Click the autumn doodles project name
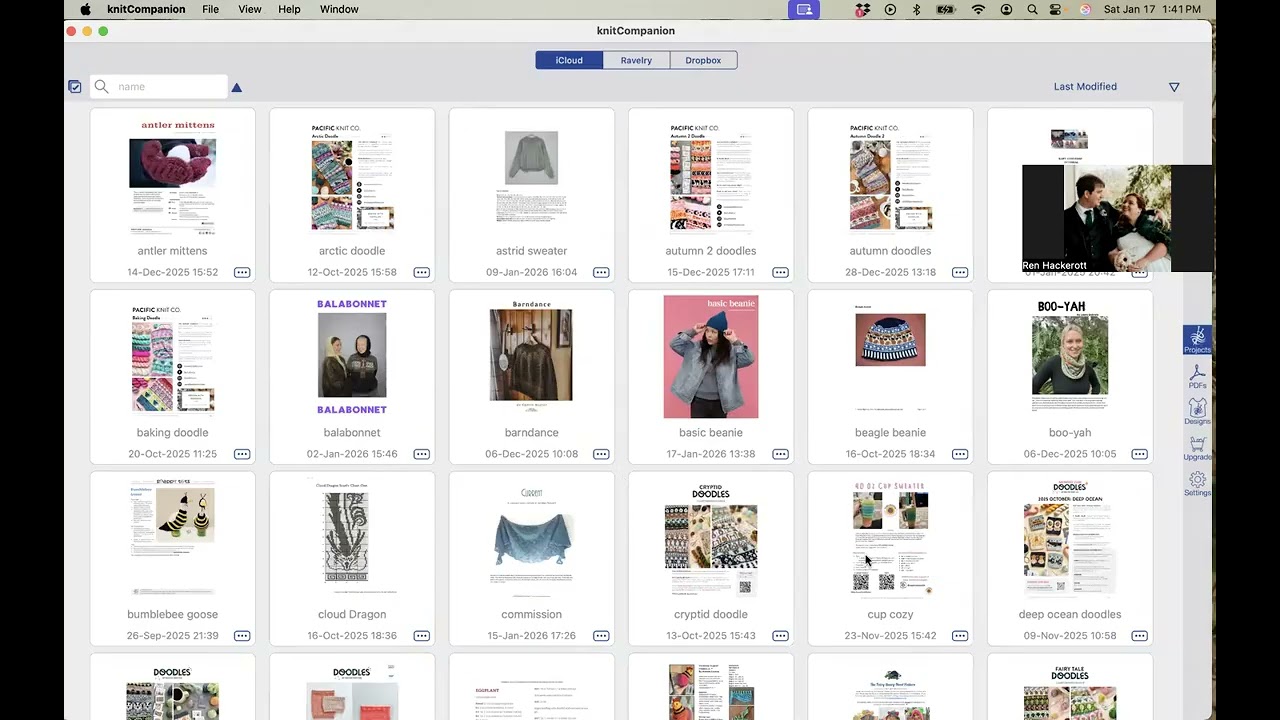Image resolution: width=1280 pixels, height=720 pixels. 890,251
